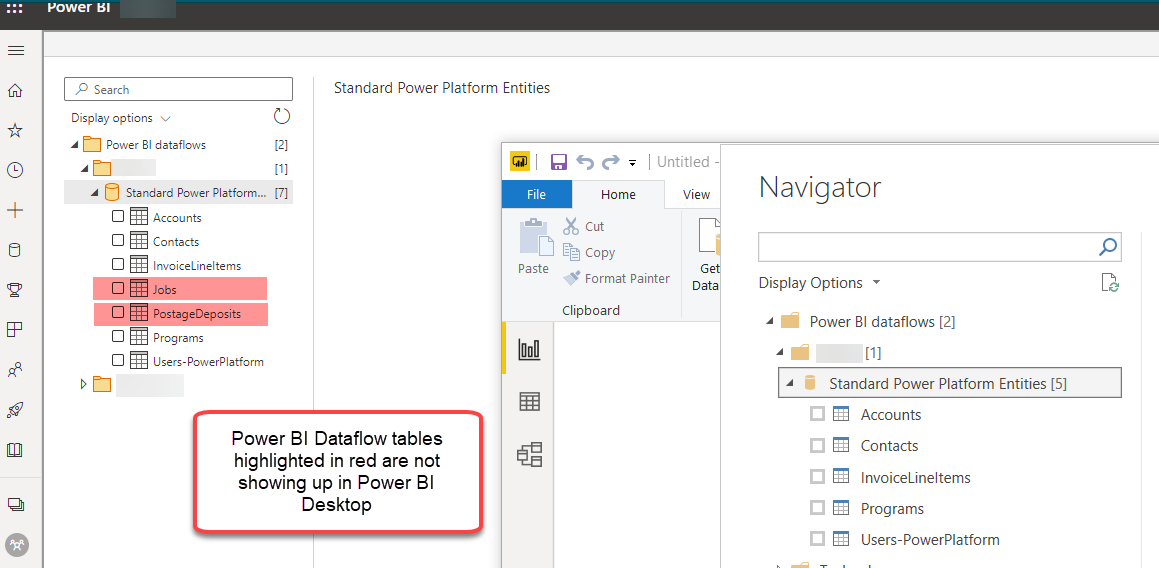The image size is (1159, 568).
Task: Click the Create plus icon in sidebar
Action: 15,211
